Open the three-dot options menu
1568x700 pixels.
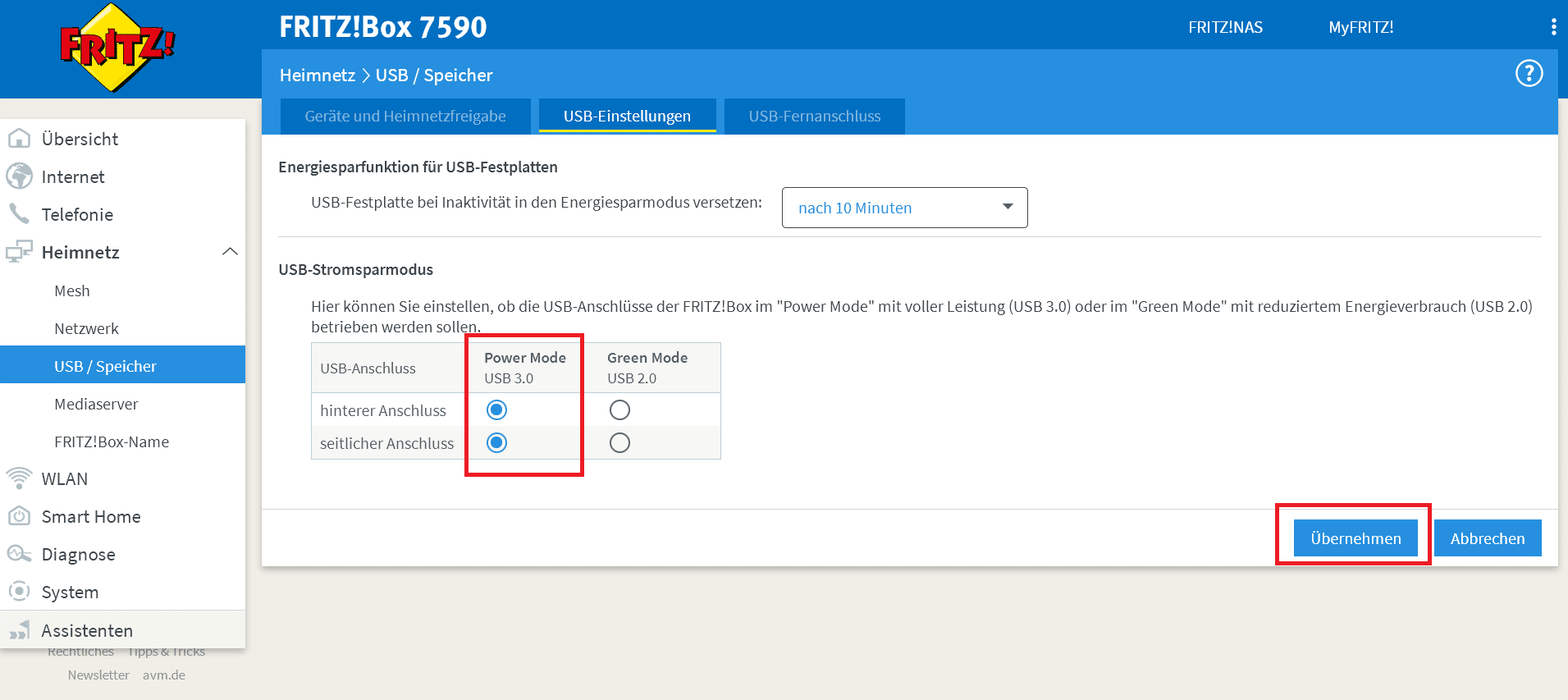[1553, 27]
